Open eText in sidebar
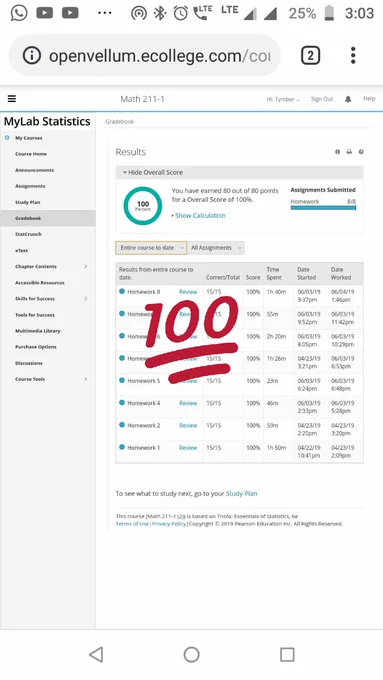383x680 pixels. tap(21, 250)
